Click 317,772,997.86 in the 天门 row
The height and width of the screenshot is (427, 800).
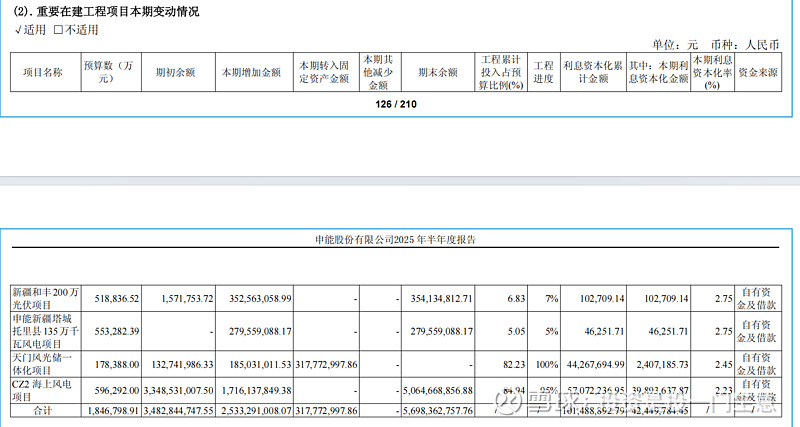(x=326, y=365)
